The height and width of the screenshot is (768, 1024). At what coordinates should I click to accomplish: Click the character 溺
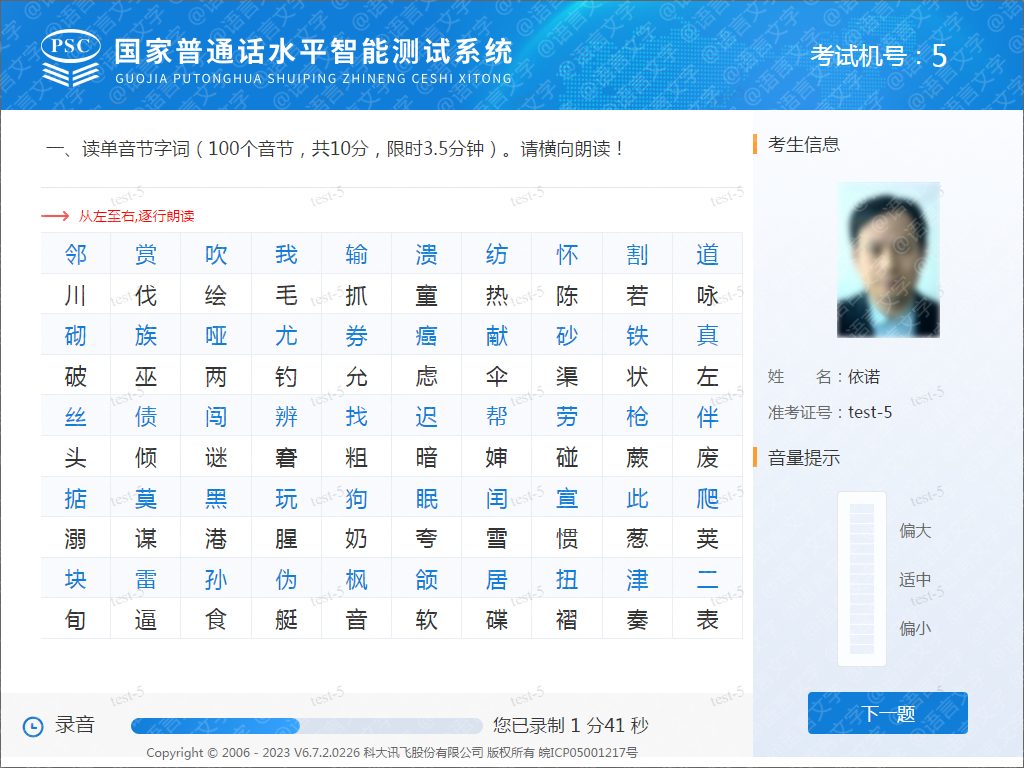(x=76, y=539)
